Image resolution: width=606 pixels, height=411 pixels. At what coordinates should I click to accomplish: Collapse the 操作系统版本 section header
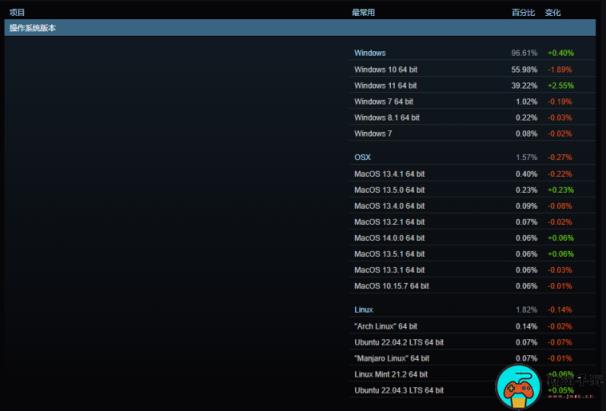pos(300,28)
